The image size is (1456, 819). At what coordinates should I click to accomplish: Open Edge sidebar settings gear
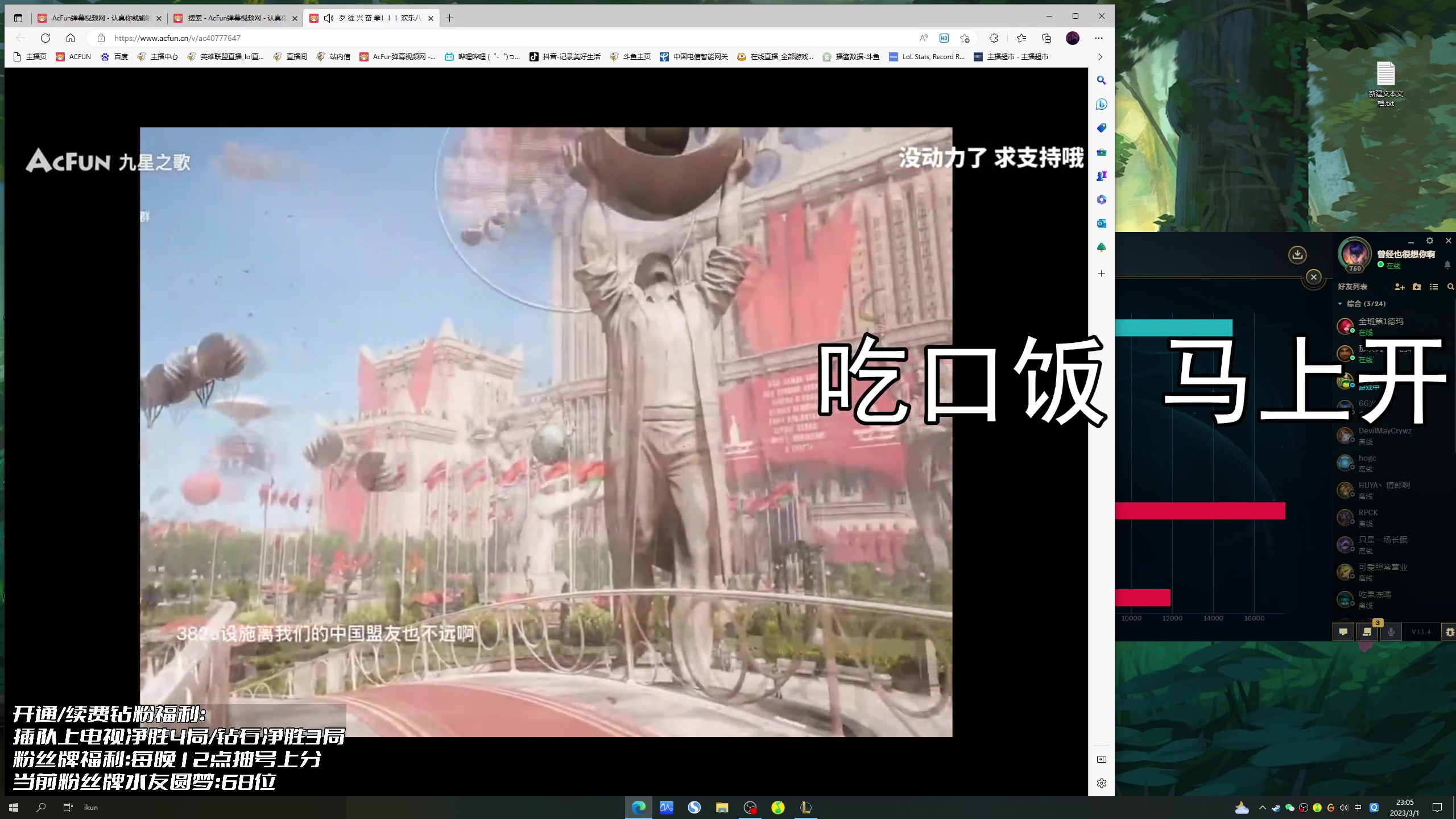point(1101,783)
